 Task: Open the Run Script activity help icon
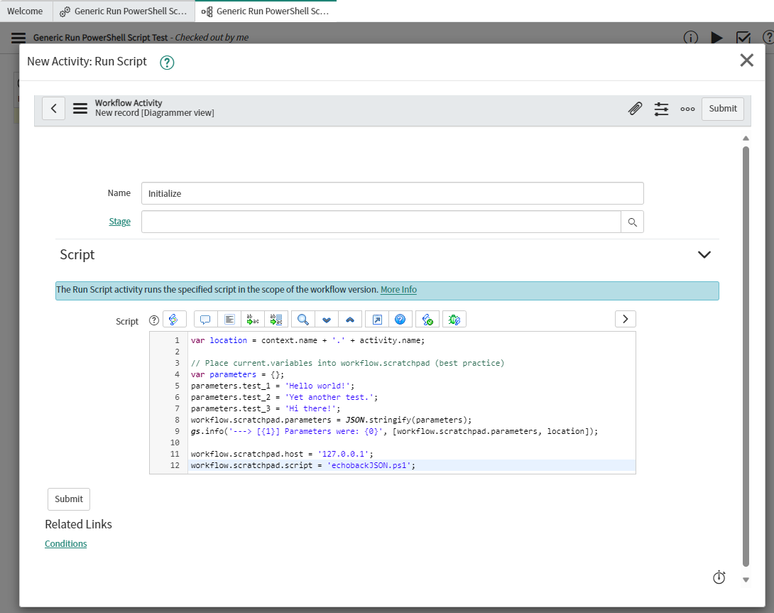(x=167, y=62)
